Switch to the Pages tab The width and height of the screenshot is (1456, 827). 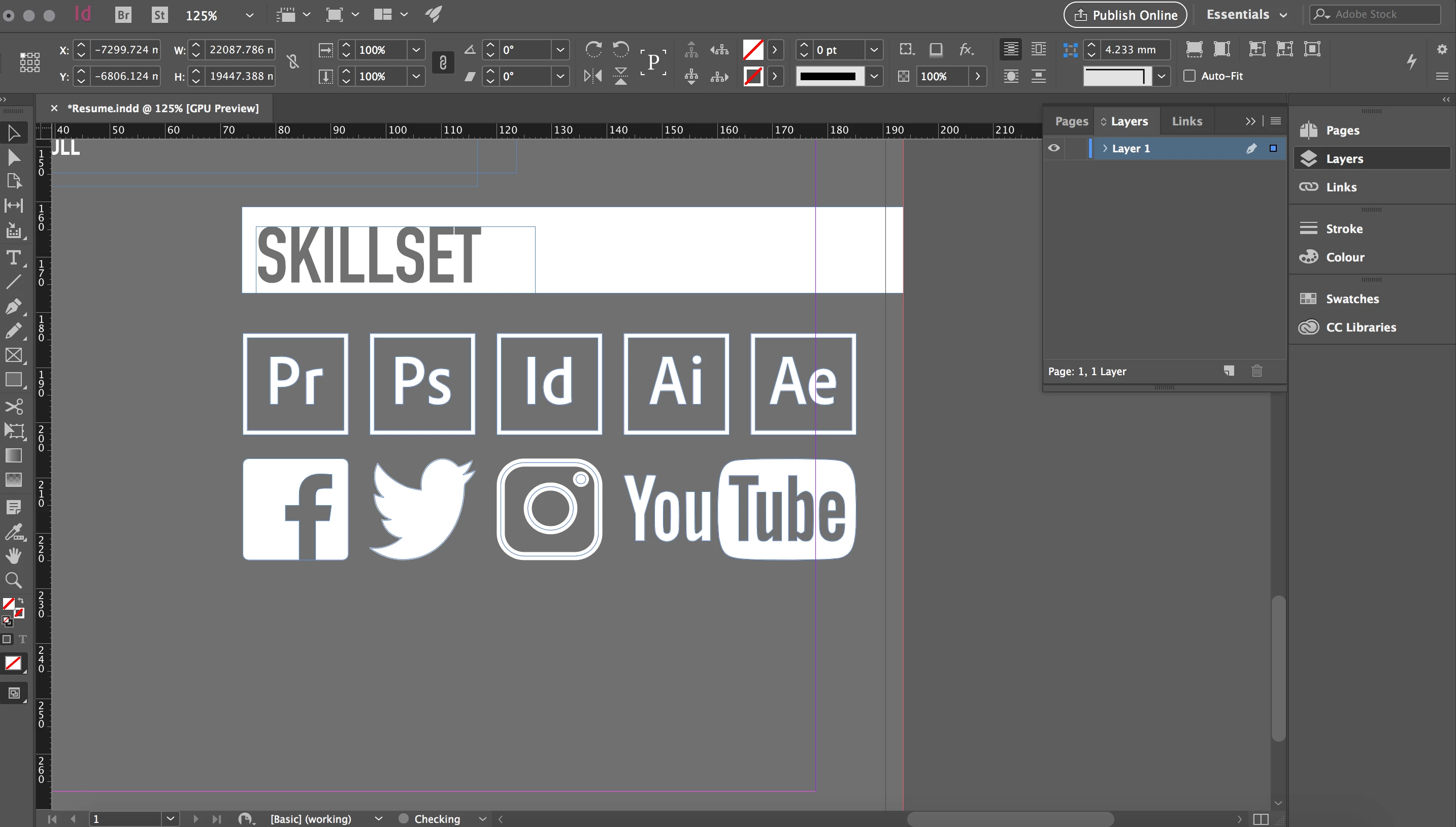[1071, 121]
